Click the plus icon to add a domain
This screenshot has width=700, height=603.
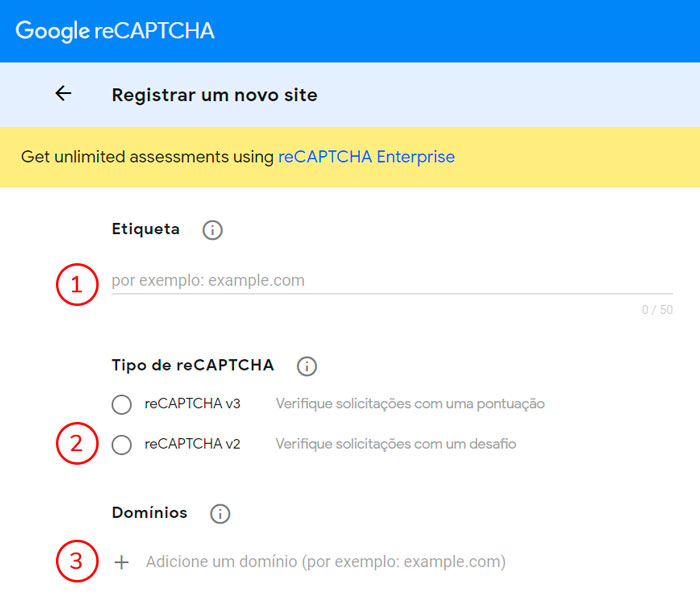121,562
